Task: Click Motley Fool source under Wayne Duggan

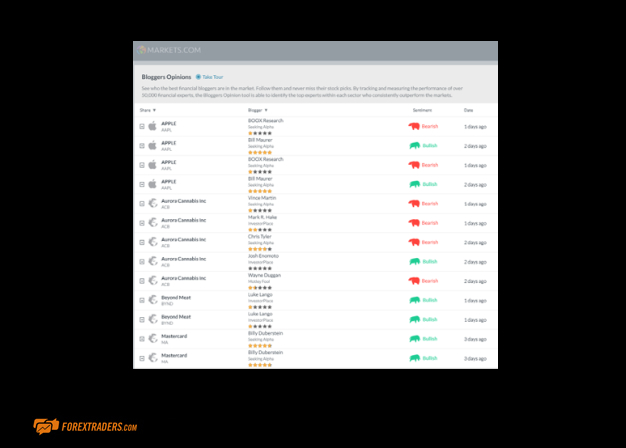Action: click(x=259, y=281)
